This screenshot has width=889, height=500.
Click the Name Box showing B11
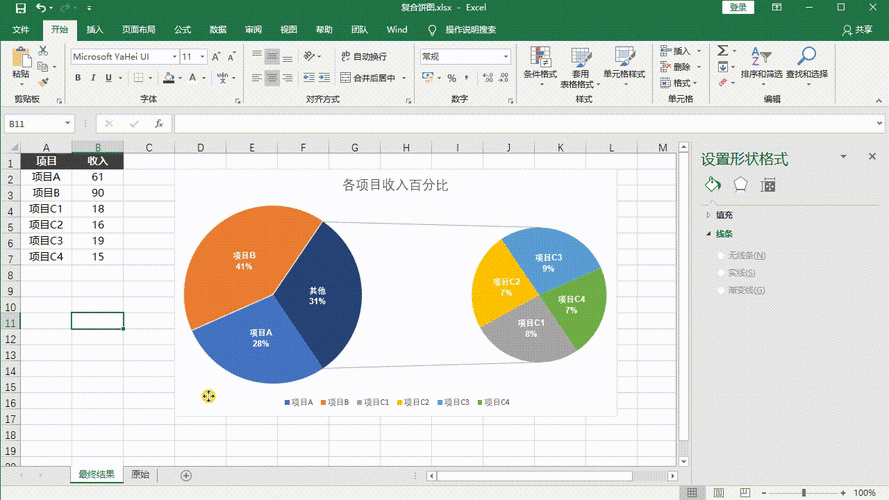[x=39, y=124]
